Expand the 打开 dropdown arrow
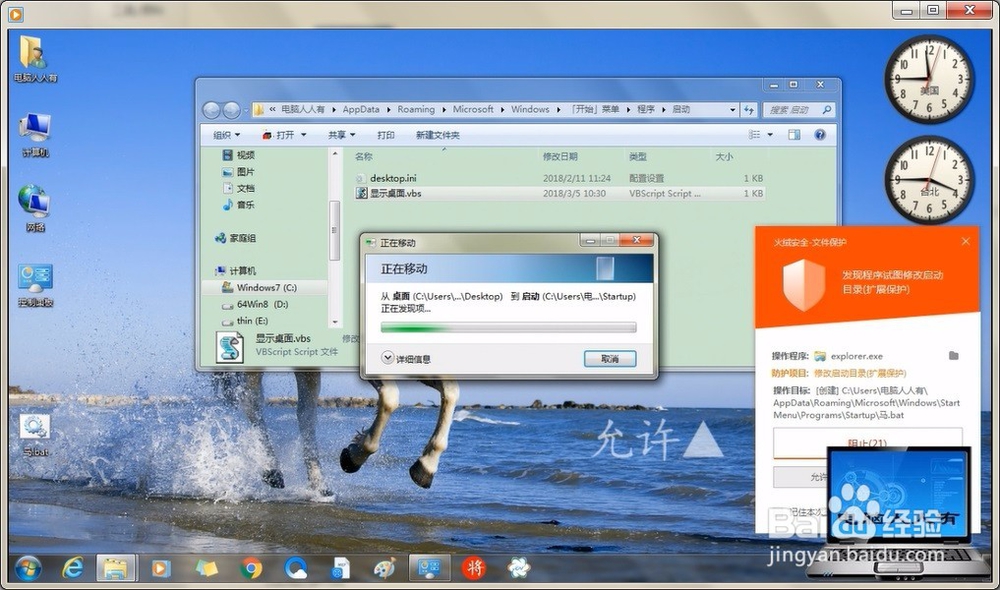This screenshot has height=590, width=1000. [304, 135]
